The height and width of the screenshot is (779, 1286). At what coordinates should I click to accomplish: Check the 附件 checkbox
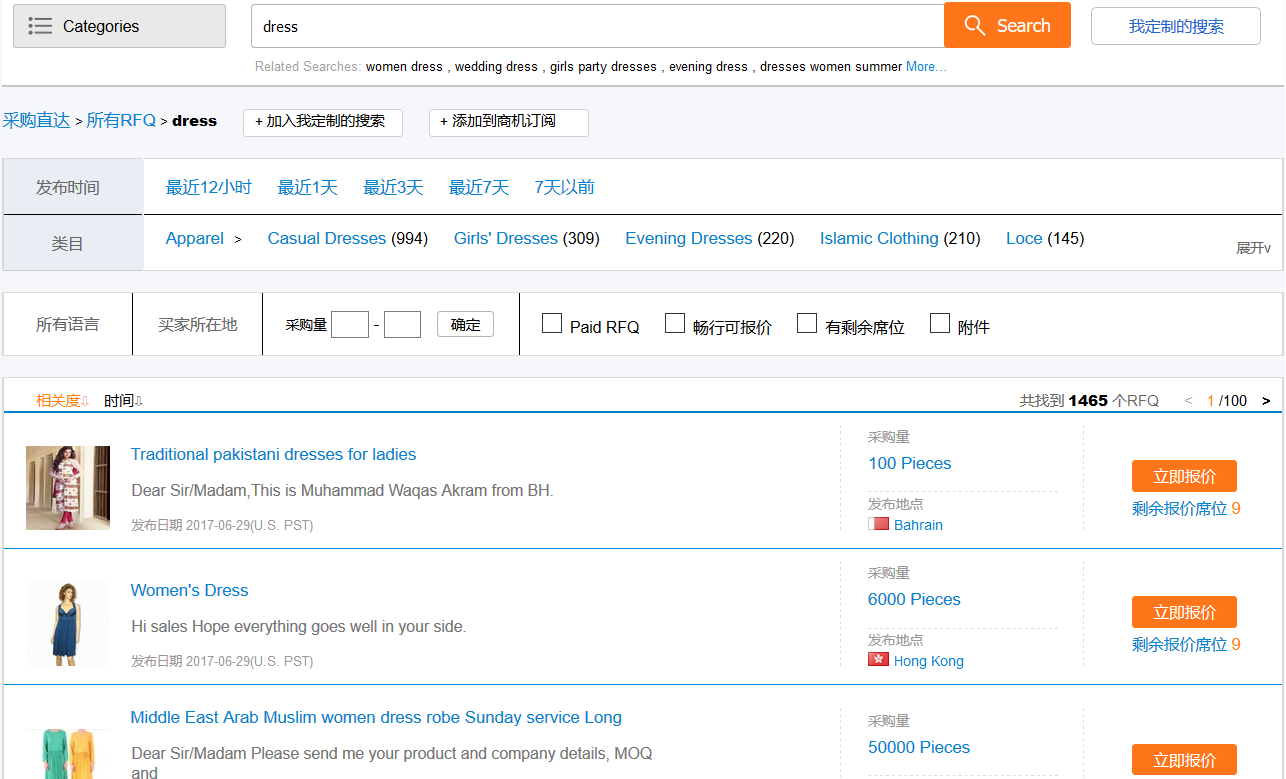click(x=940, y=323)
